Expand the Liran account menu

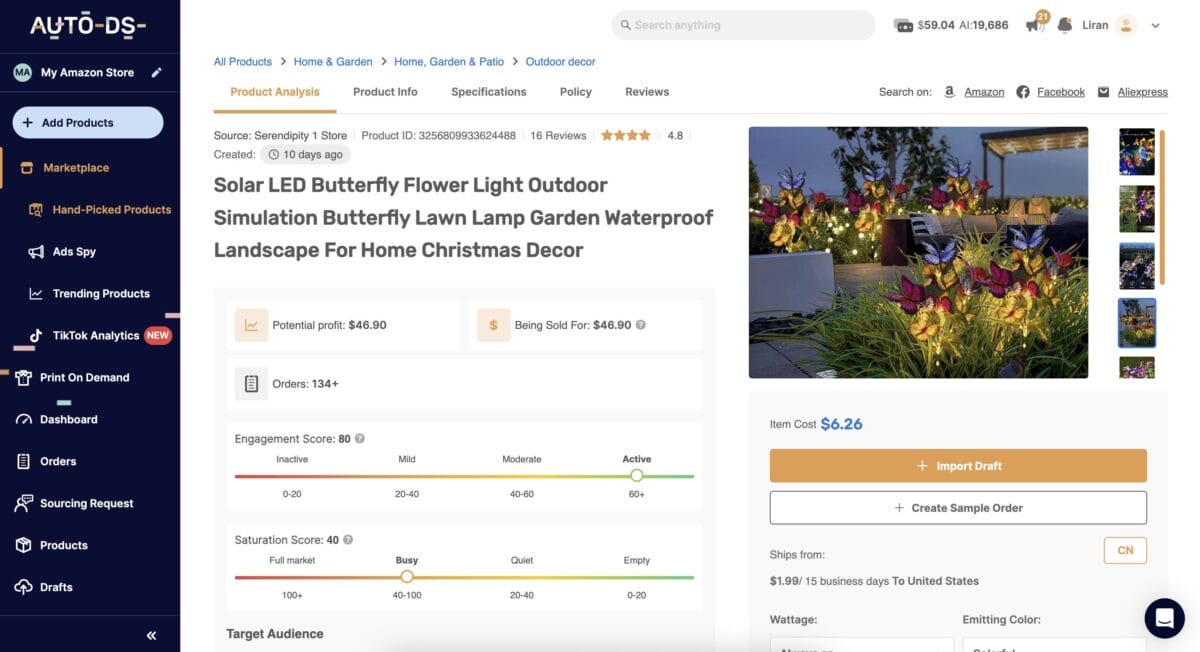coord(1131,25)
